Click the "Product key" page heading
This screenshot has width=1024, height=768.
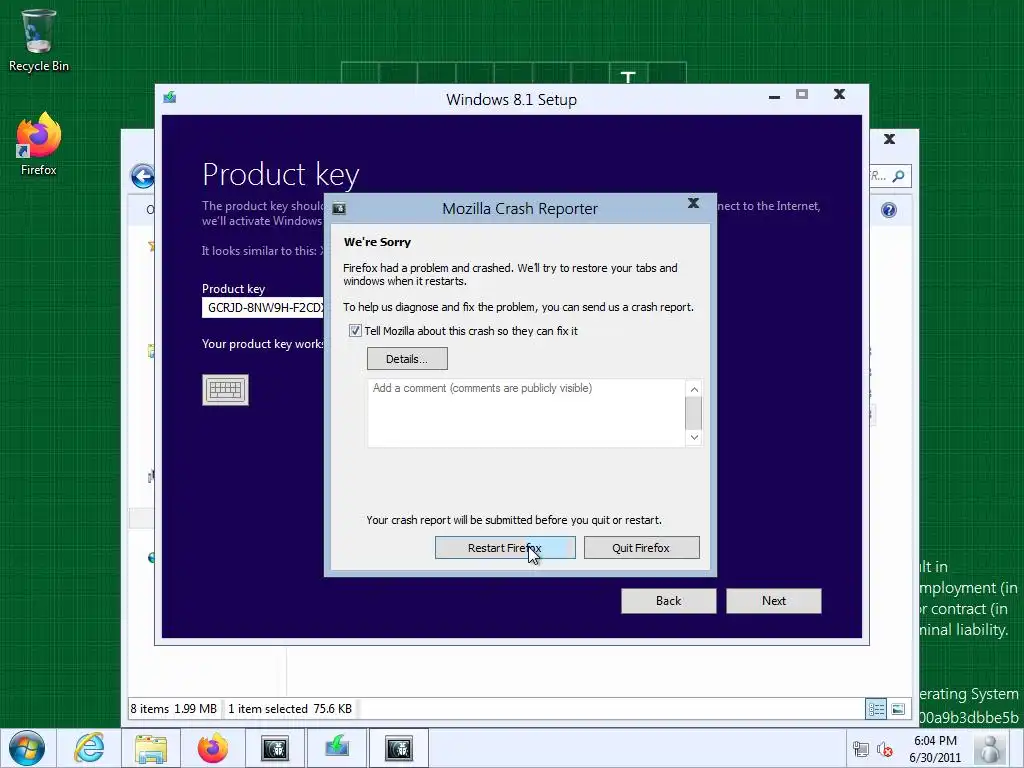(281, 175)
